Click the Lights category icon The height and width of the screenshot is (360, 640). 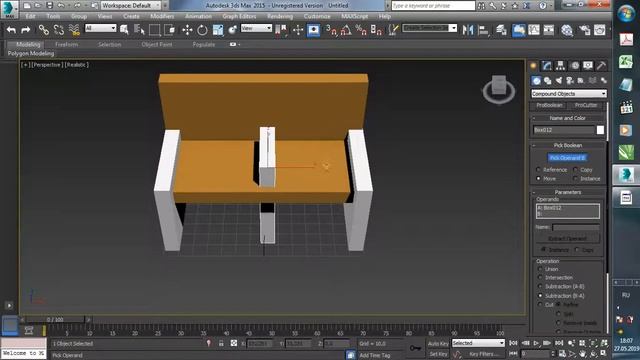(559, 80)
